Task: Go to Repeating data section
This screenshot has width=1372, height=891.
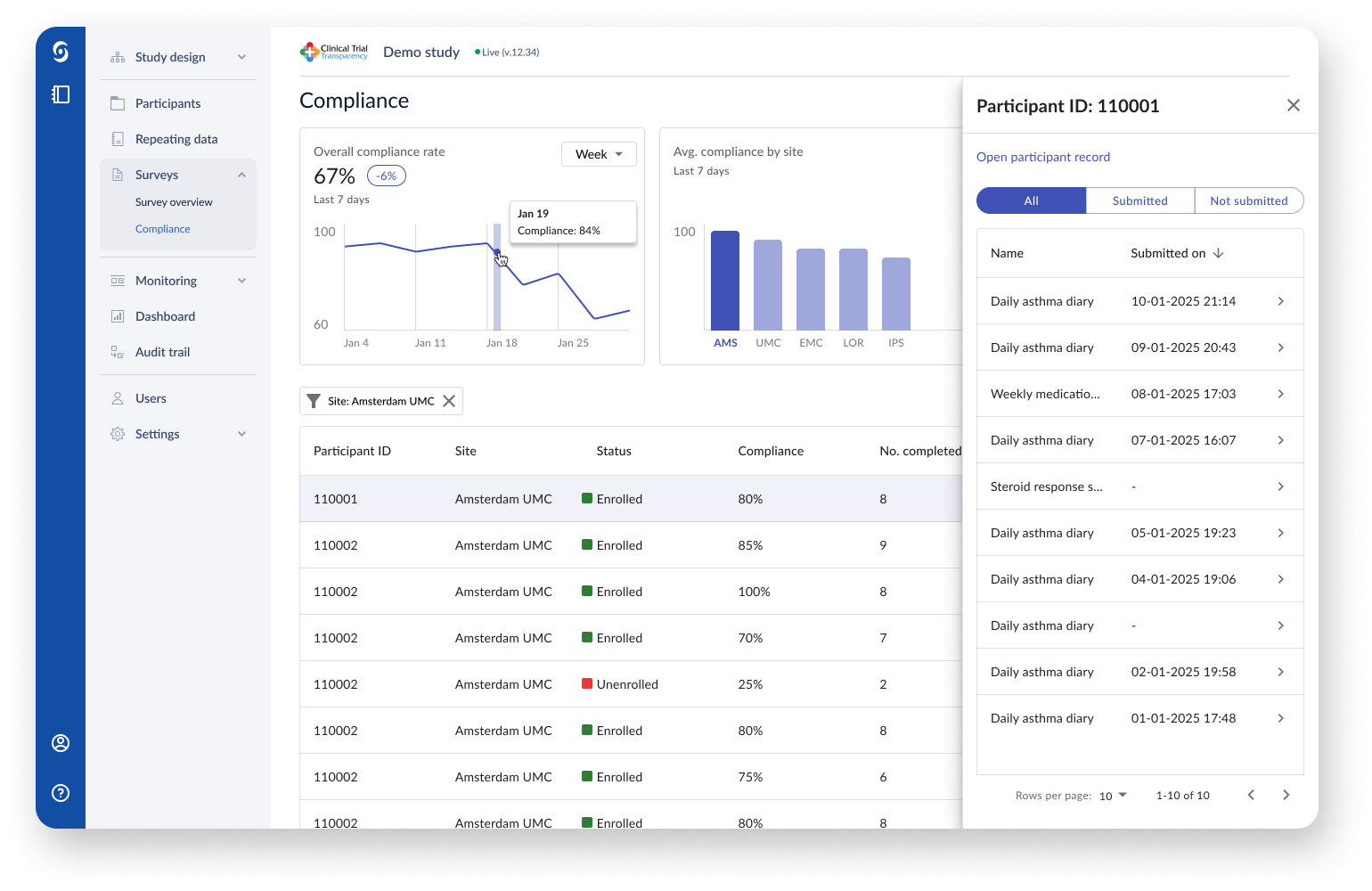Action: pos(176,139)
